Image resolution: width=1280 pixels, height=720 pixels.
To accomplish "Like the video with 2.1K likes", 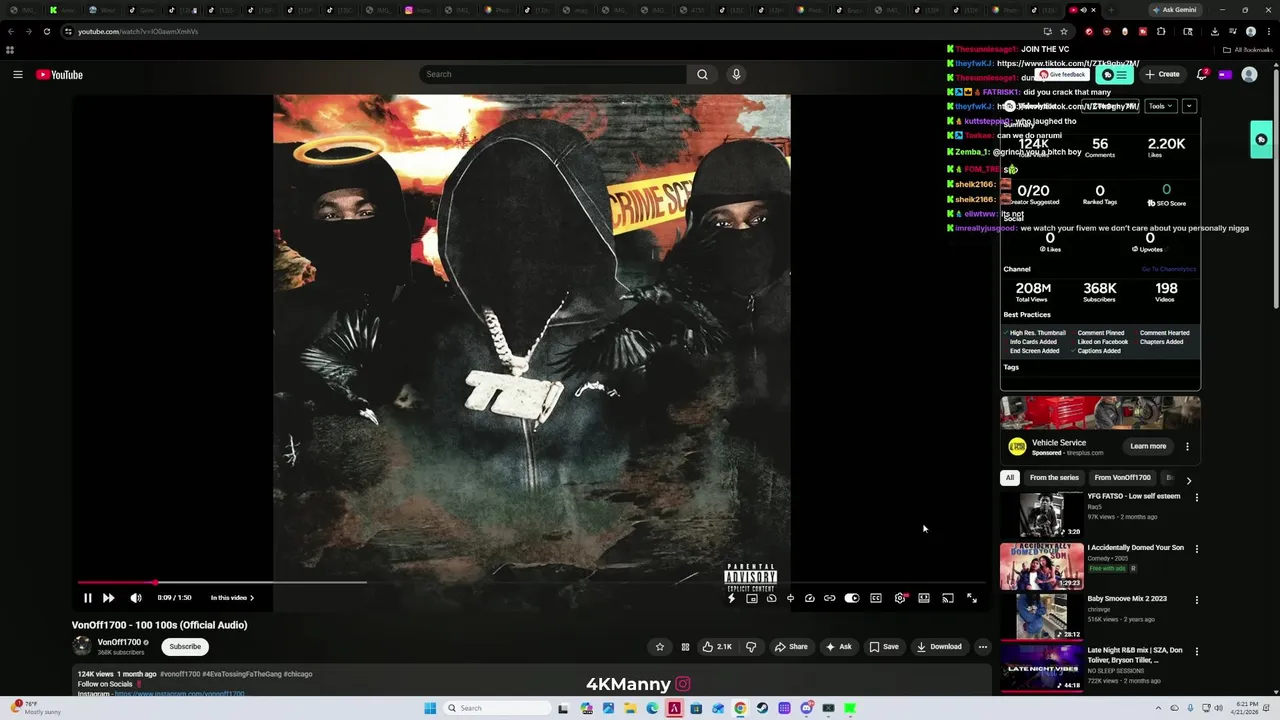I will [717, 647].
